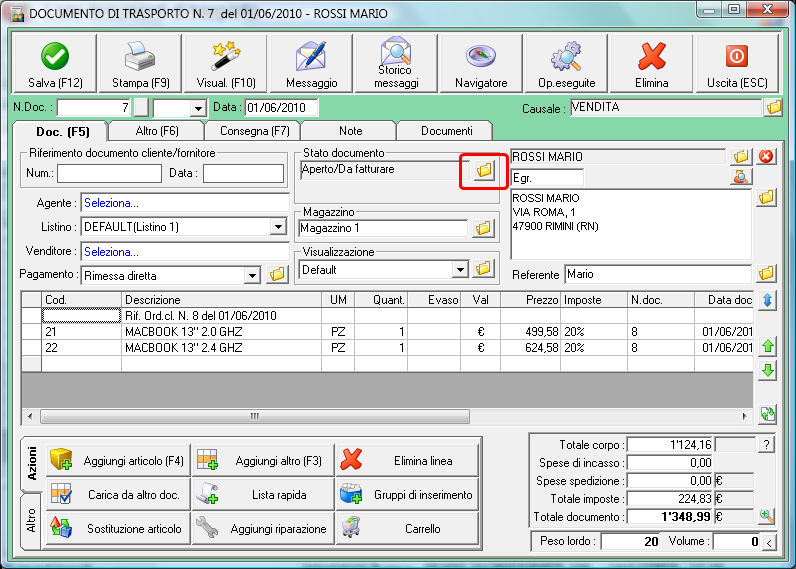Select row MACBOOK 13'' 2.0 GHZ
This screenshot has height=569, width=796.
[x=387, y=331]
